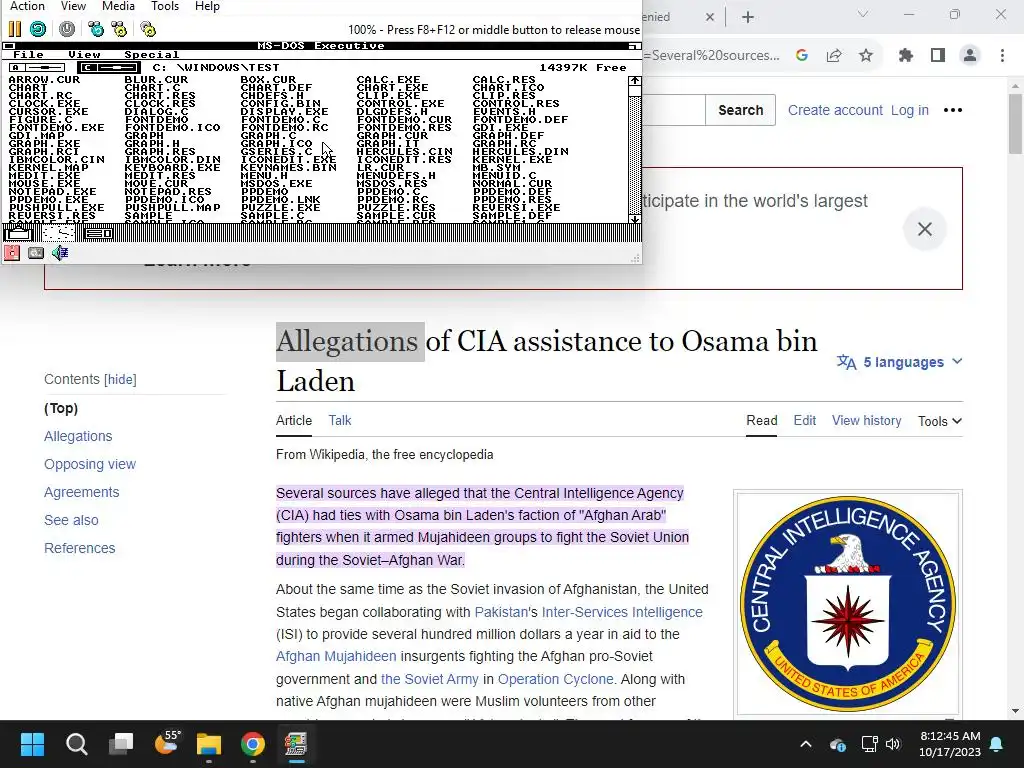Jump to the Opposing view section
1024x768 pixels.
coord(90,464)
